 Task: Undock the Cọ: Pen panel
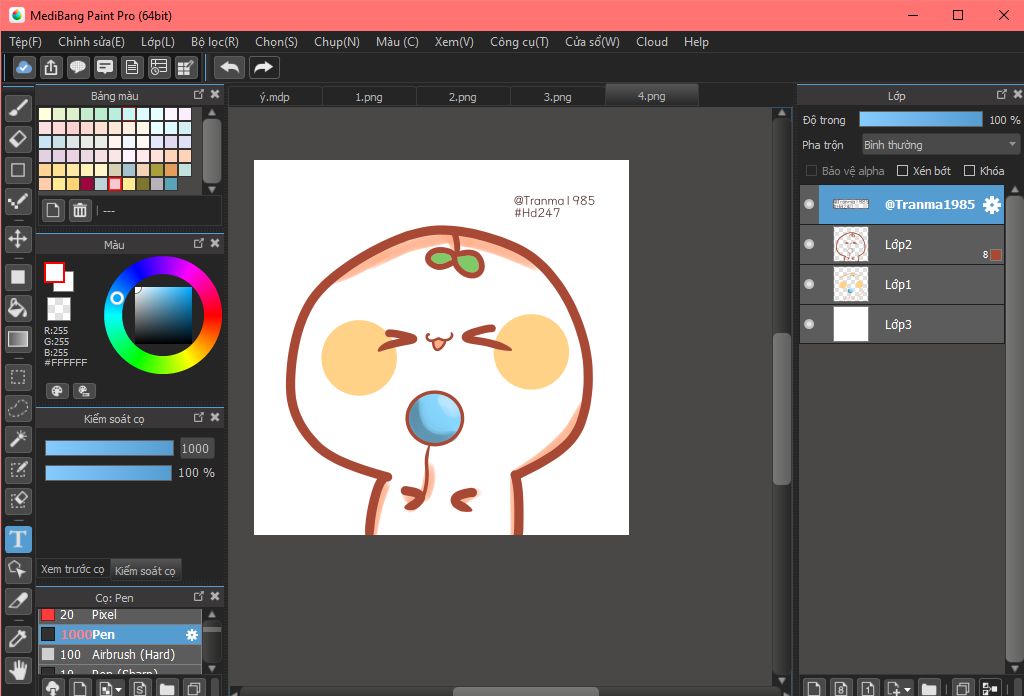199,596
